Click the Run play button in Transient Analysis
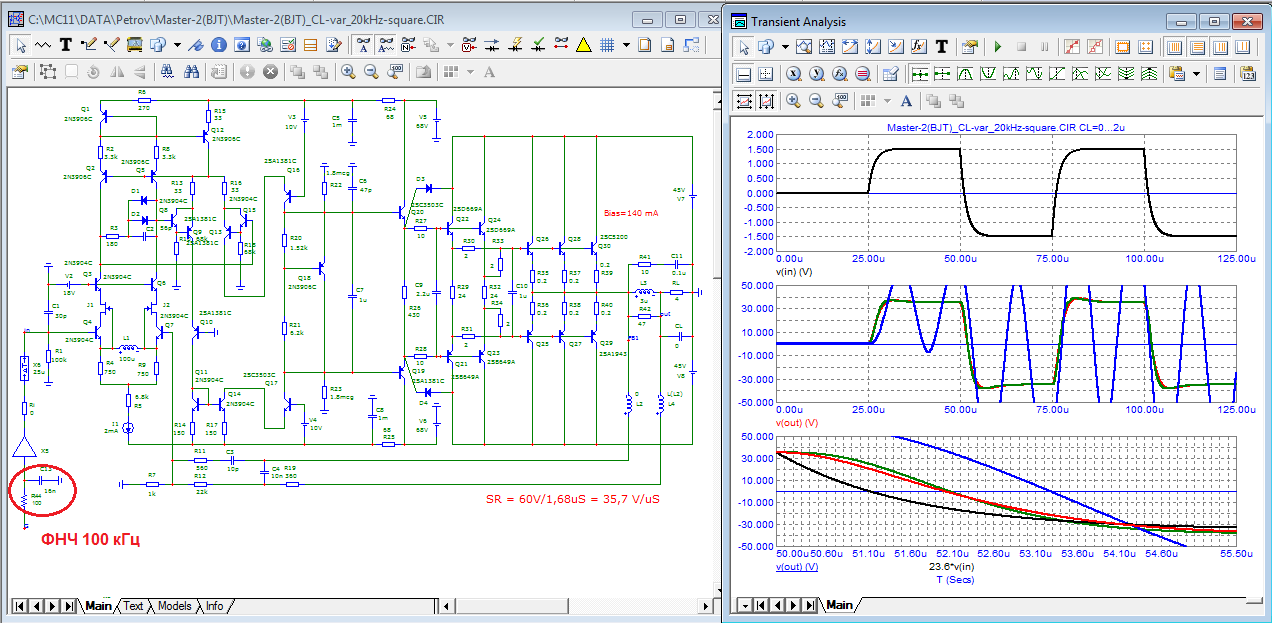Screen dimensions: 1272x623 (x=997, y=47)
